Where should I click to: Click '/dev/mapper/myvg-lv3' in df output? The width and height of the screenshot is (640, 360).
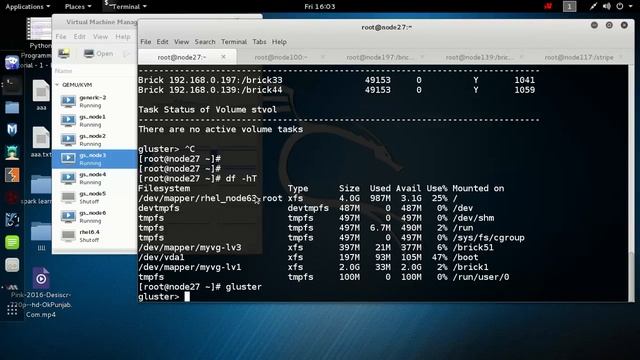click(x=190, y=247)
